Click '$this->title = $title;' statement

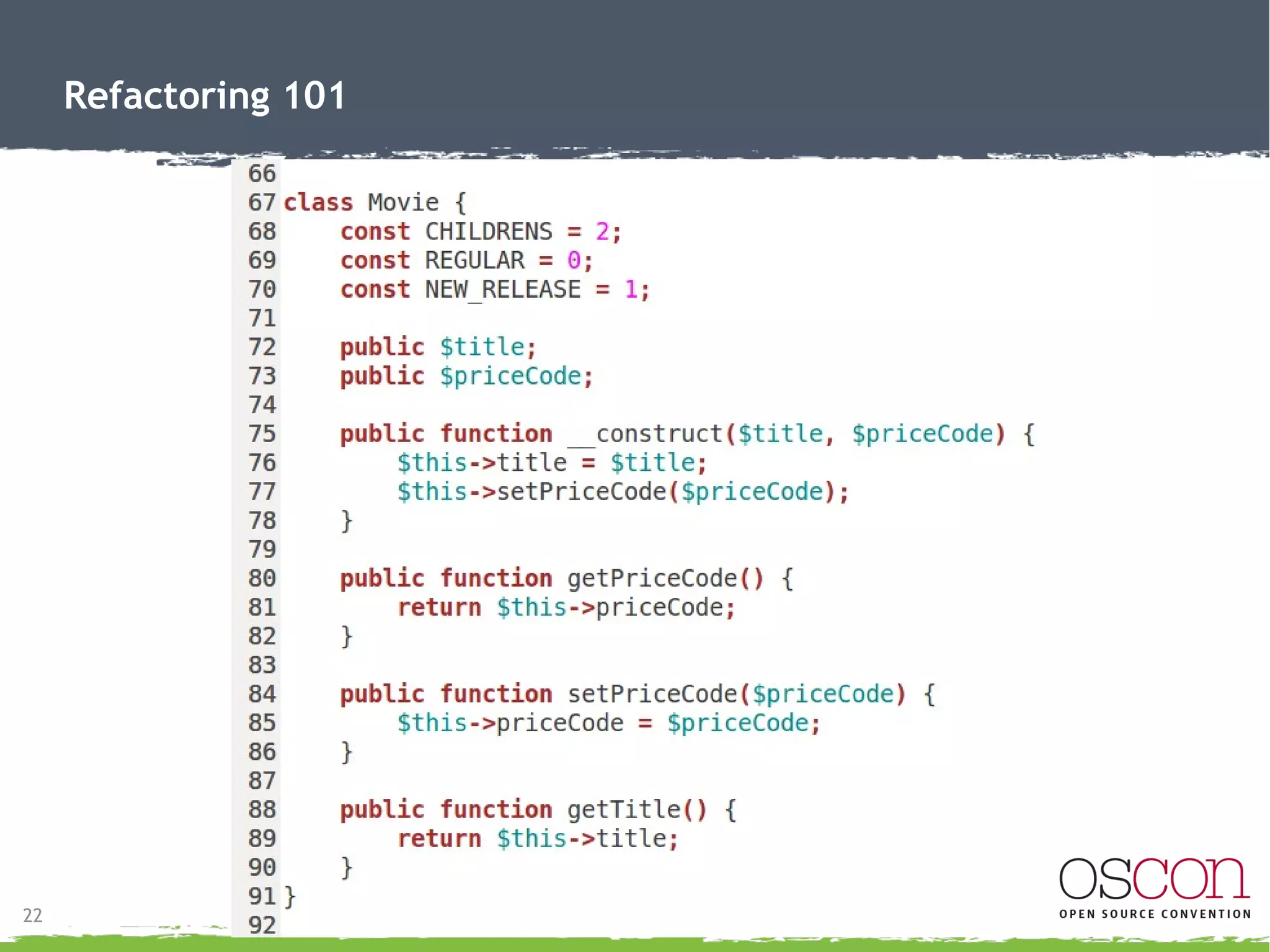[x=552, y=463]
